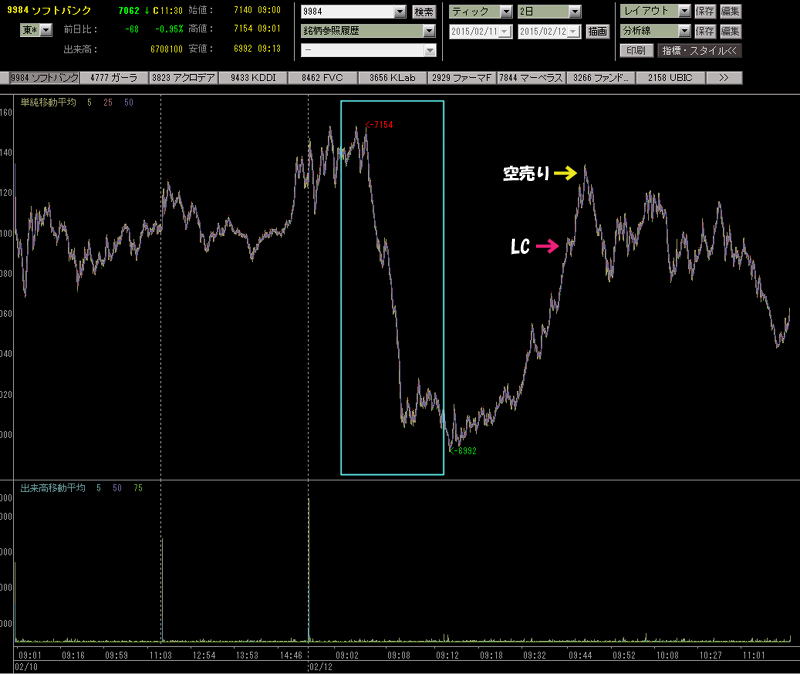Click the high marker <-7154 on chart
This screenshot has width=800, height=674.
tap(379, 125)
